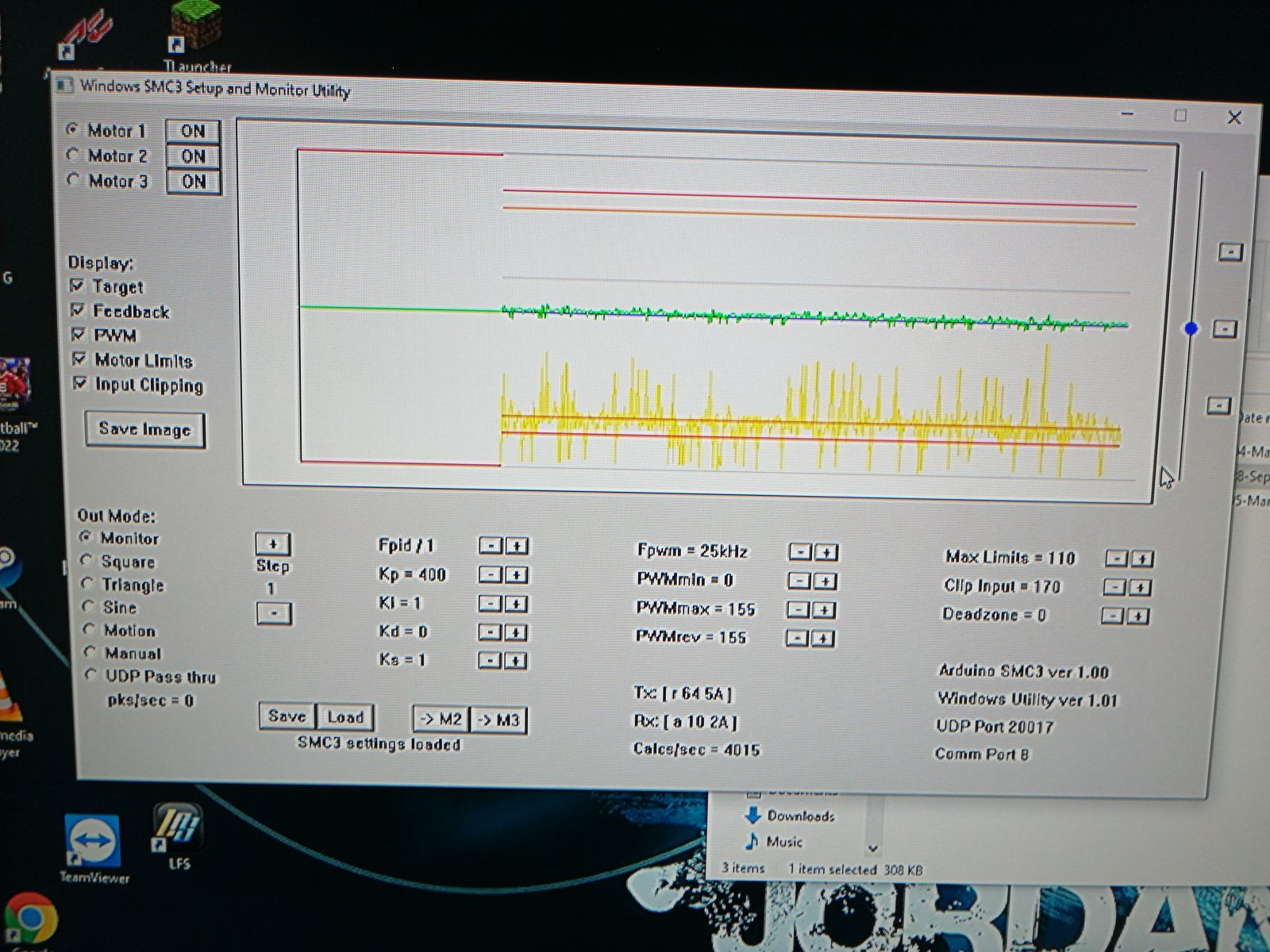Decrease the Kp value

click(x=491, y=574)
